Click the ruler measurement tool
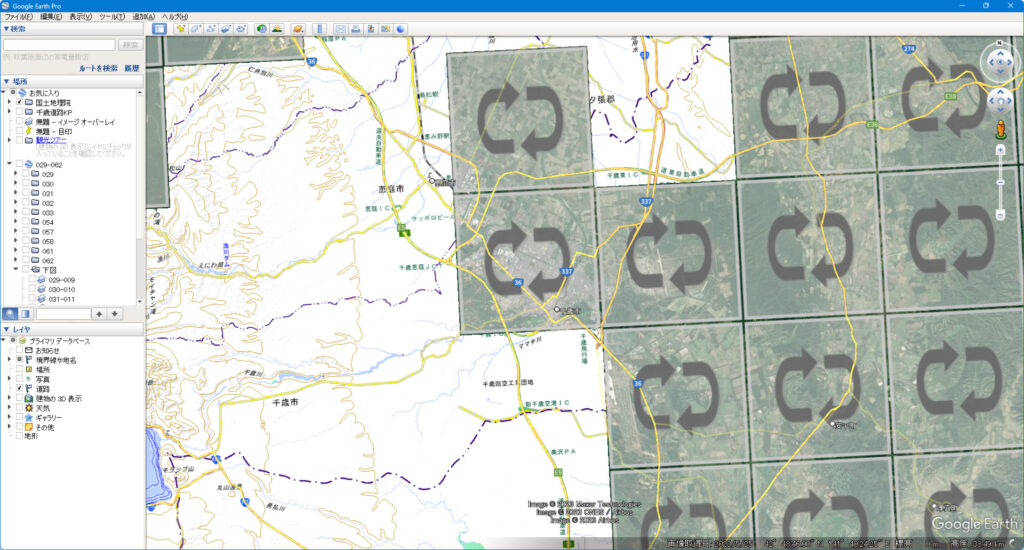 tap(320, 28)
